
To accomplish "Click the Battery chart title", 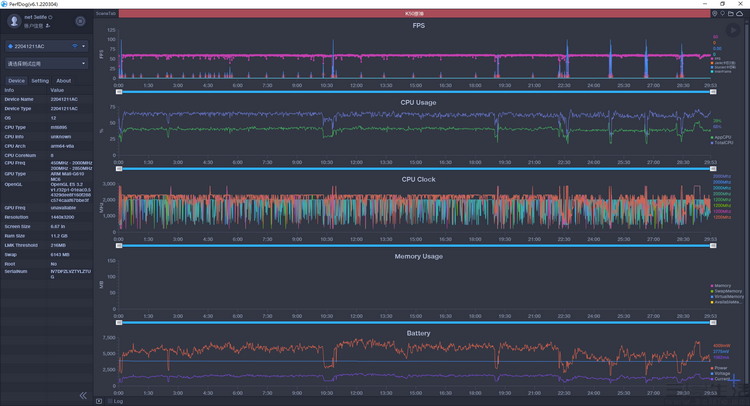I will coord(419,333).
